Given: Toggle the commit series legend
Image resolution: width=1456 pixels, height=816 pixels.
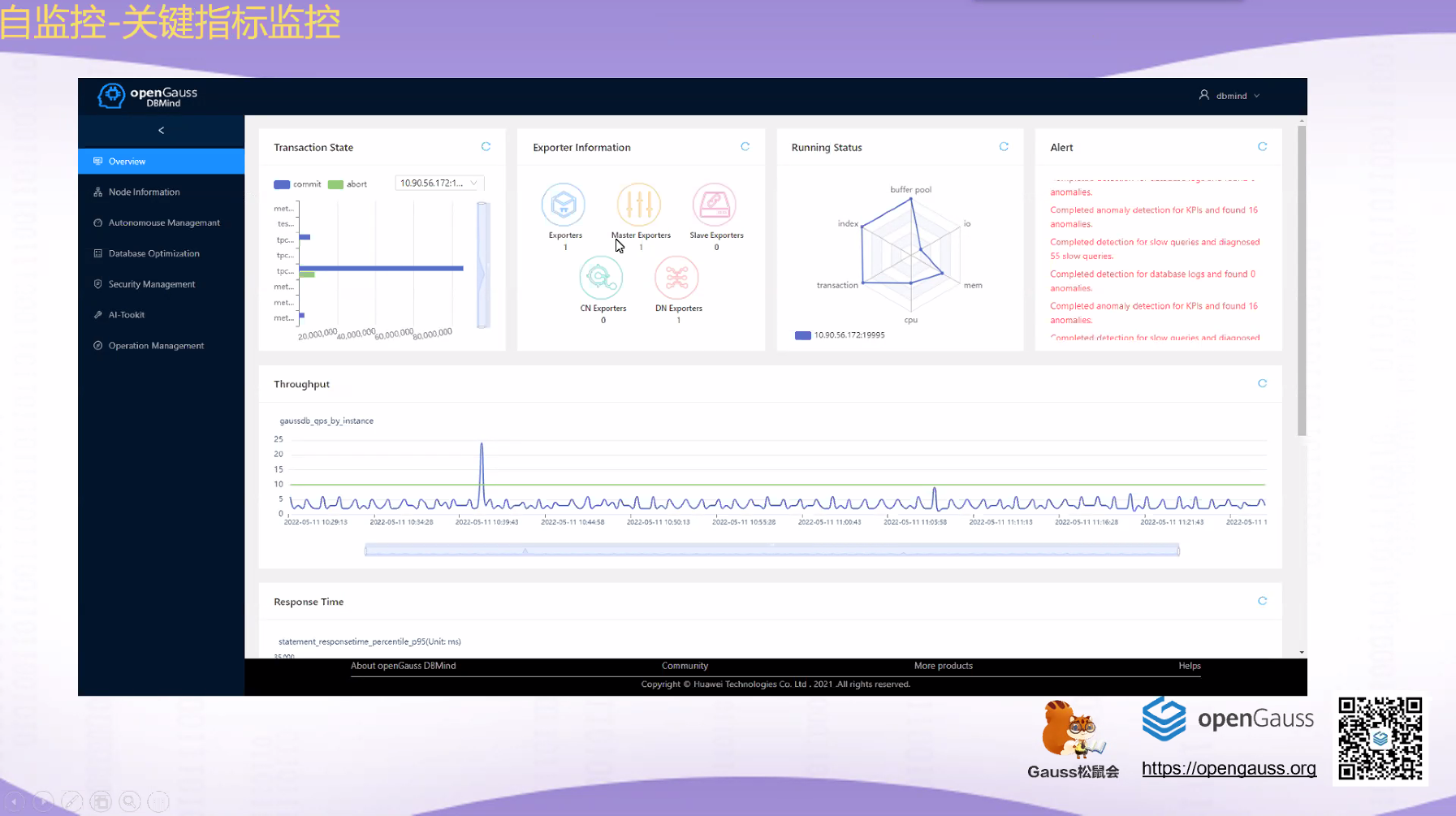Looking at the screenshot, I should [x=298, y=184].
